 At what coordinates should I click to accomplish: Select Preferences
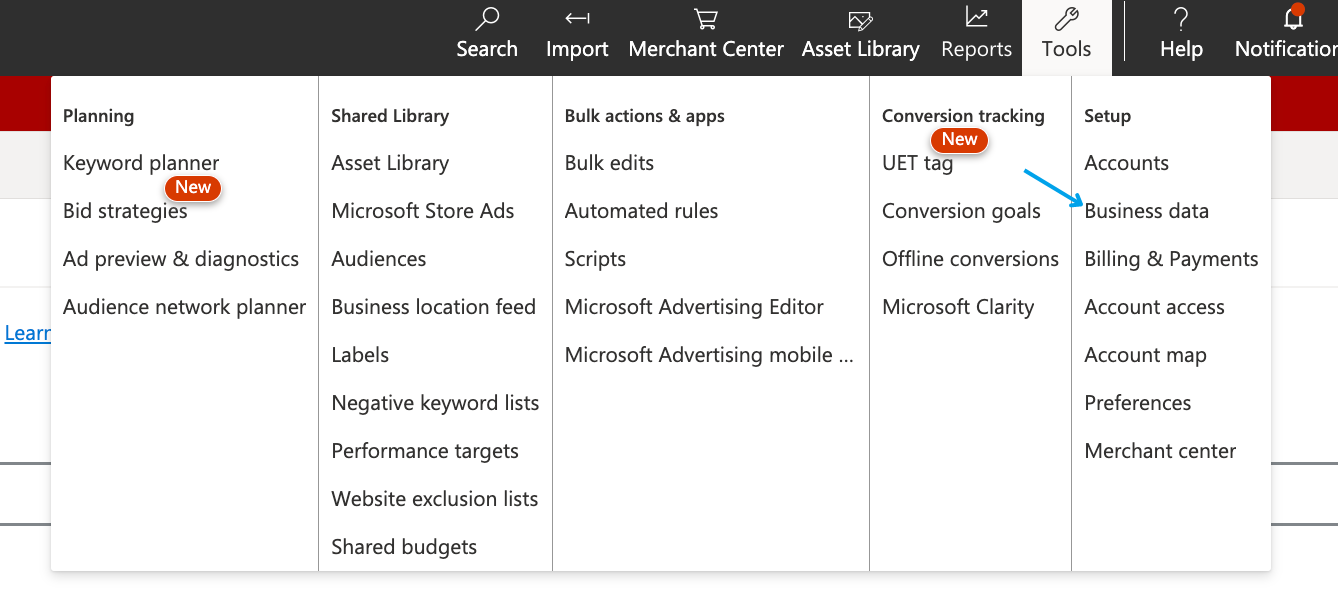[x=1138, y=403]
